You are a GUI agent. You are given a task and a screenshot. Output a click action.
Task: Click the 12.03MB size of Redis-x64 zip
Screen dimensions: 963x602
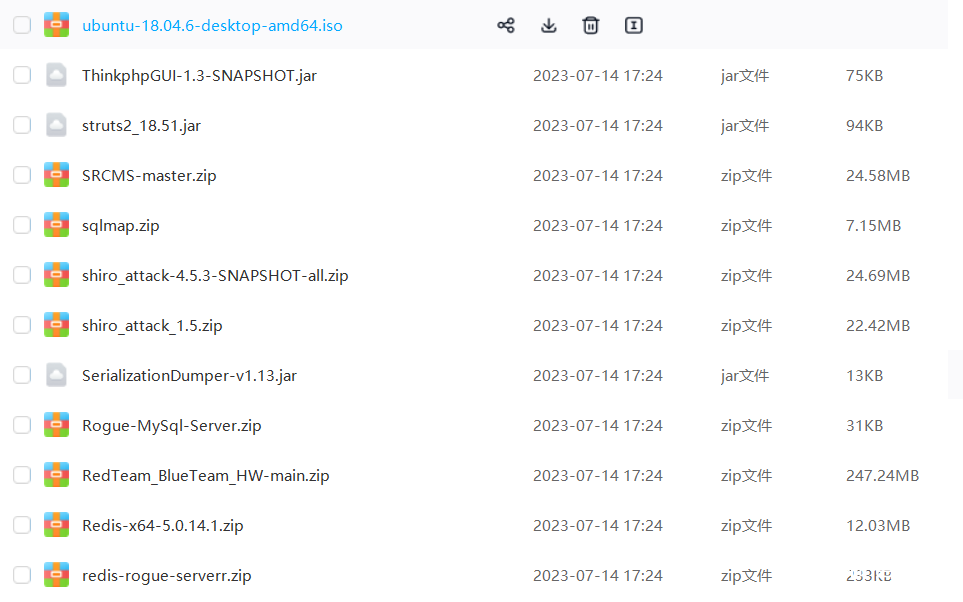[x=878, y=526]
